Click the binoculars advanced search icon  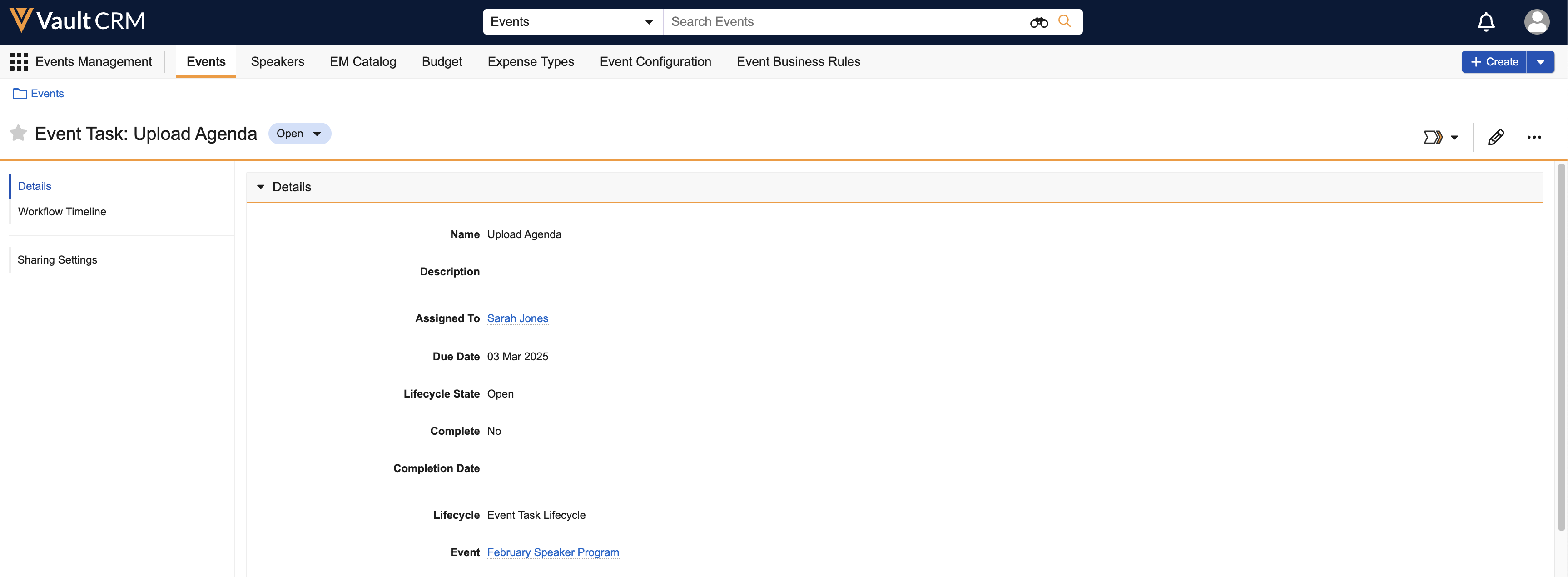(1038, 23)
